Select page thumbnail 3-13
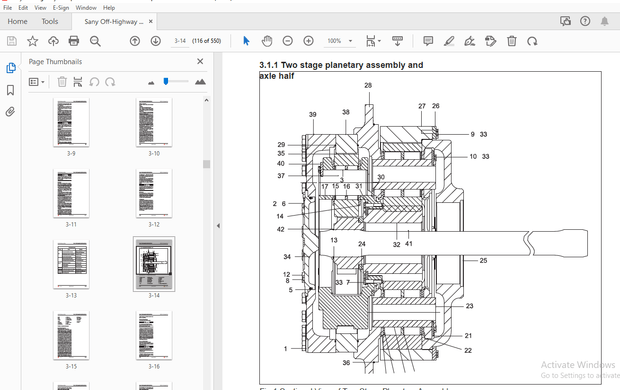 coord(71,264)
